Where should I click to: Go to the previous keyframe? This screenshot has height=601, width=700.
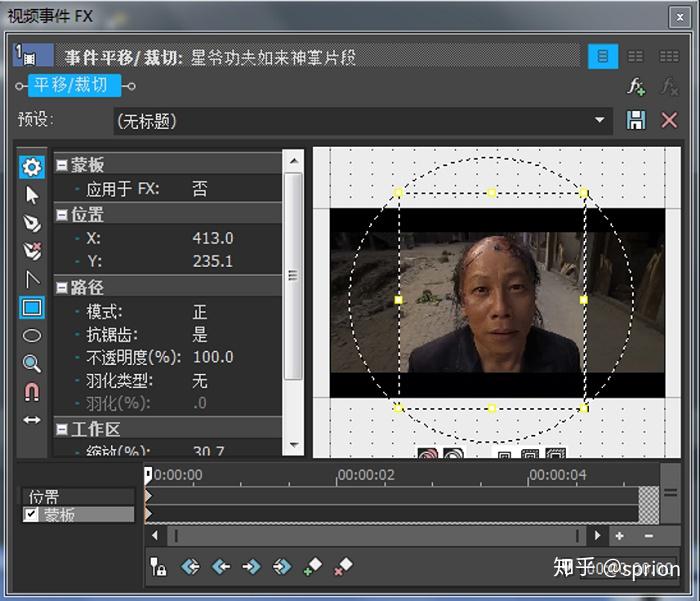[x=221, y=567]
